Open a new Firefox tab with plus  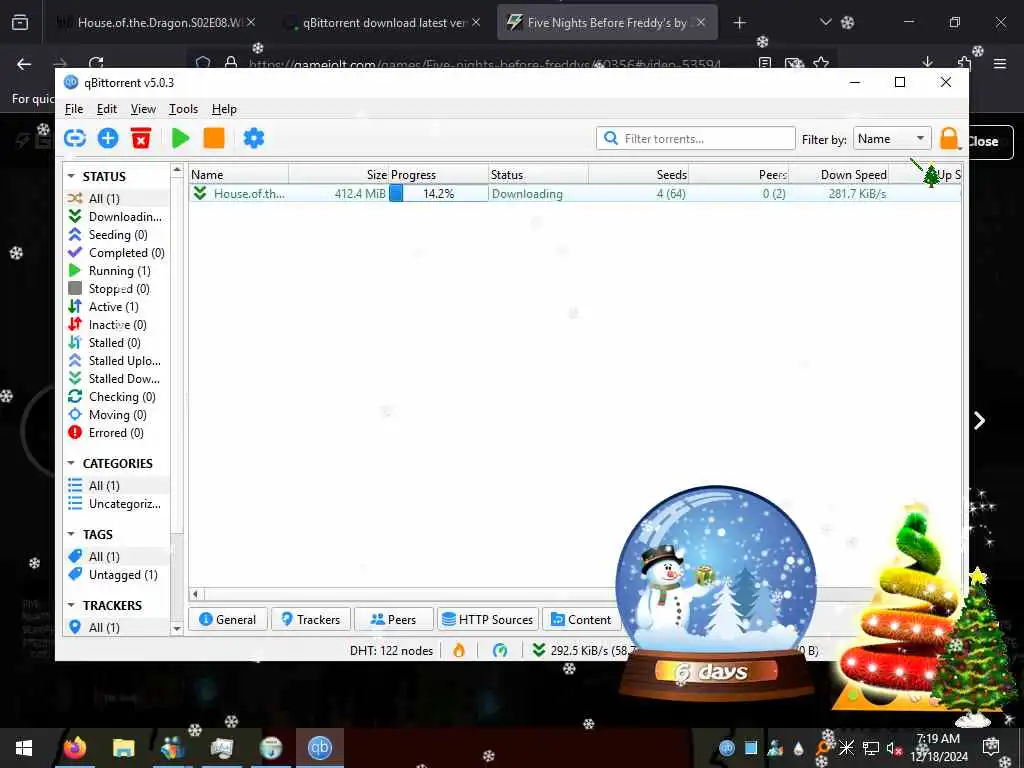coord(739,23)
